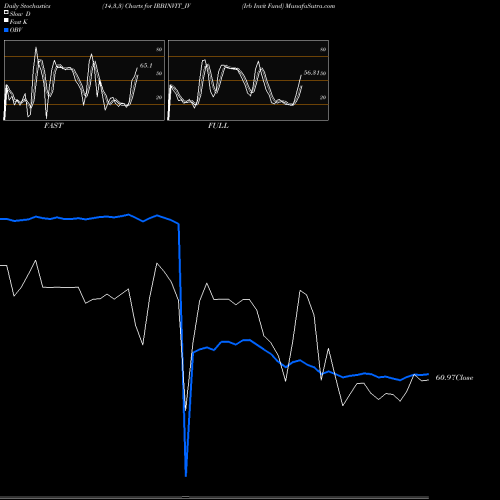Select the 'Daily Stochastics' title text
Screen dimensions: 500x500
(27, 6)
